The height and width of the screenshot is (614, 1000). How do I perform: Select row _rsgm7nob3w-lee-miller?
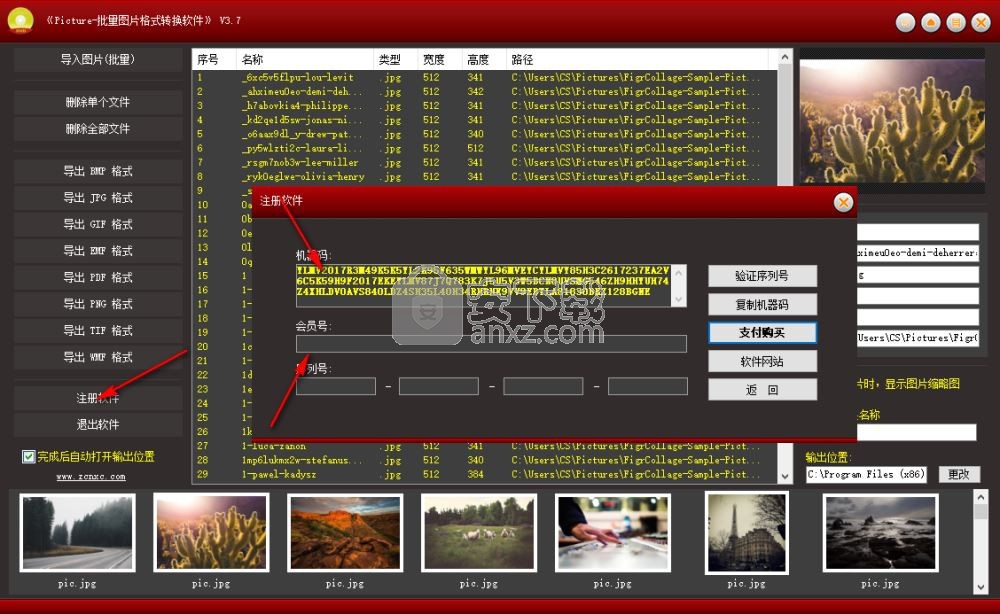[485, 163]
